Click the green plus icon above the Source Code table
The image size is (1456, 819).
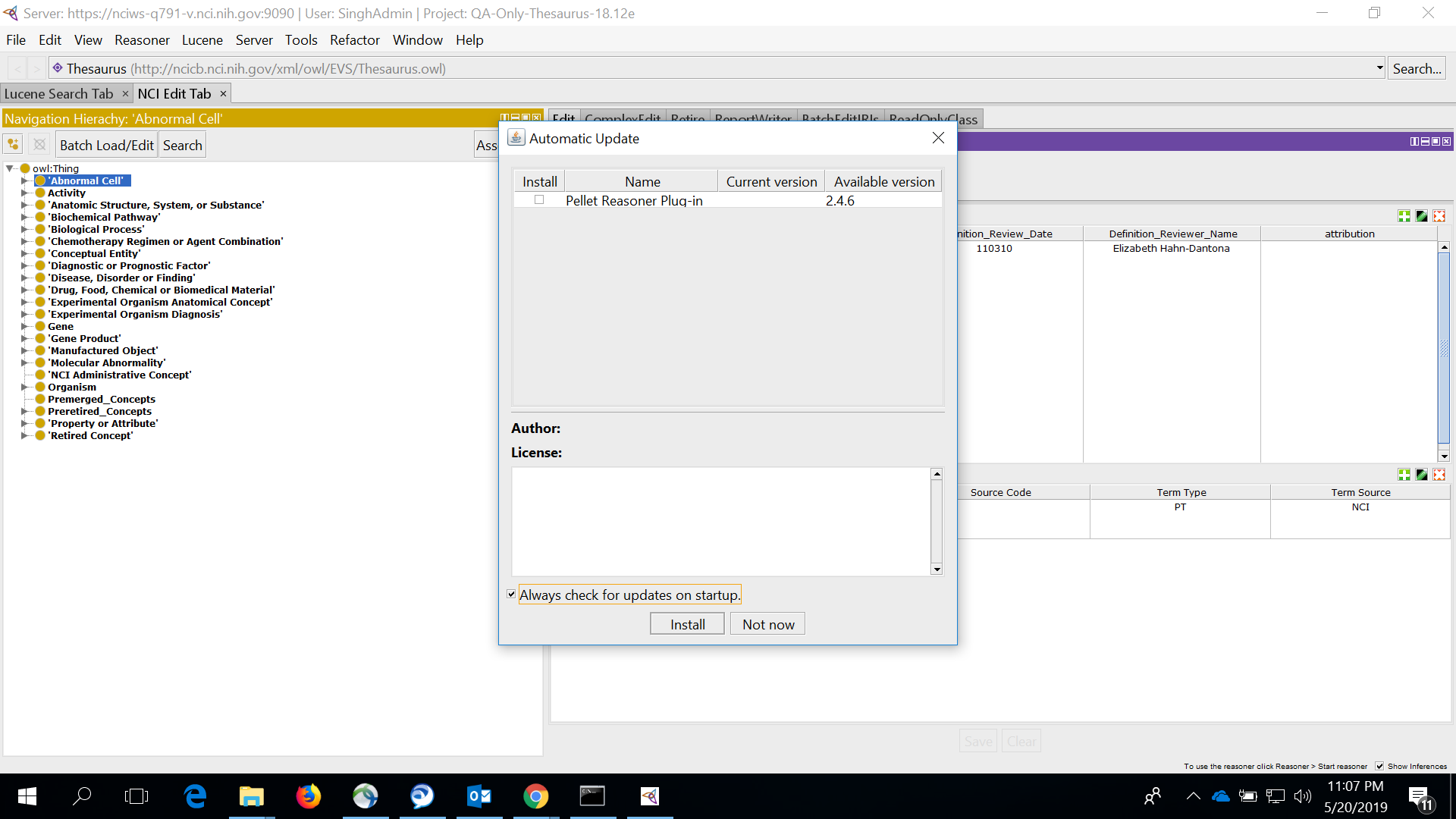coord(1404,475)
